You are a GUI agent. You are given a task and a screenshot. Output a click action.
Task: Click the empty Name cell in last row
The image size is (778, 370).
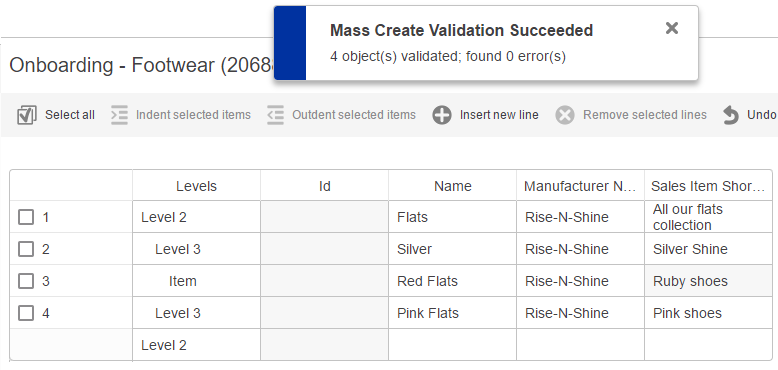point(453,345)
